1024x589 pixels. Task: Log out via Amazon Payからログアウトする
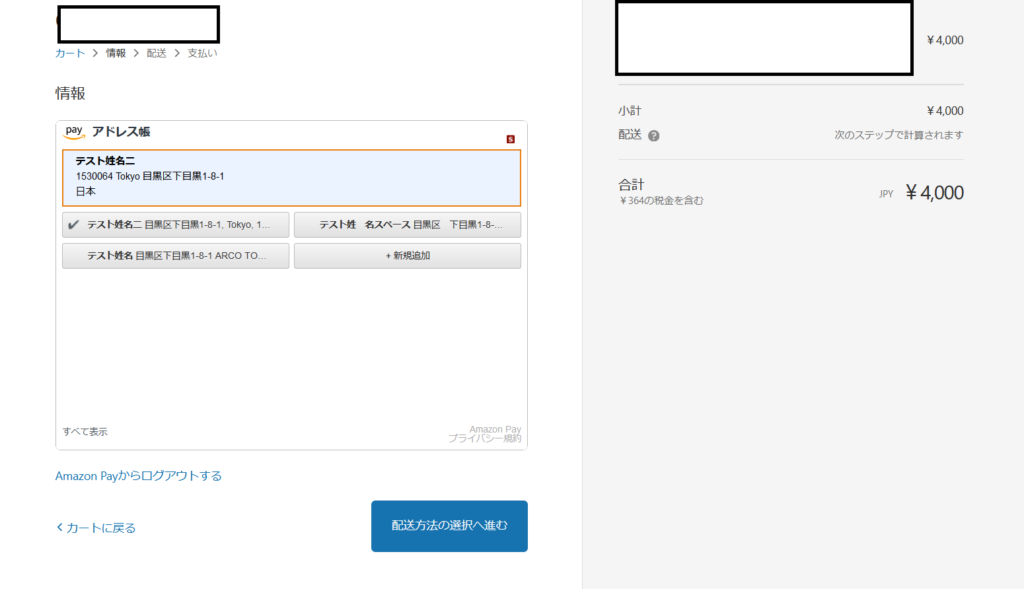tap(138, 476)
